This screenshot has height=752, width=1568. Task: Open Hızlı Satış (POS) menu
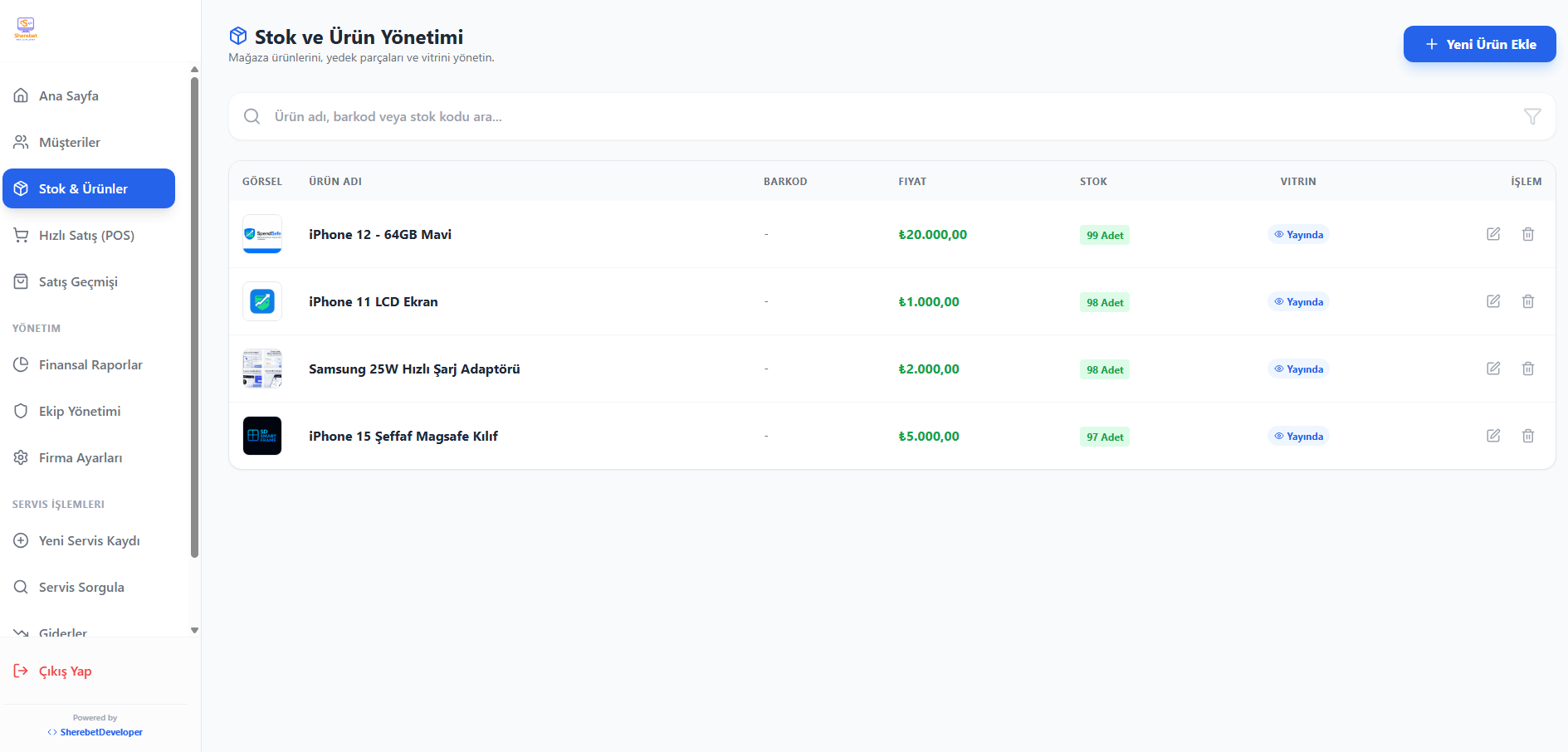click(86, 236)
